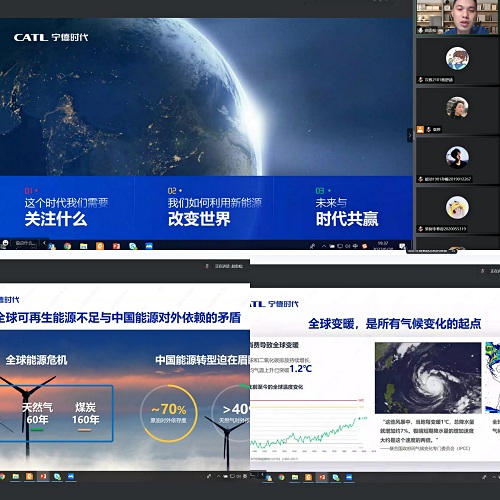The image size is (500, 500).
Task: Click the mic icon under the Pikachu avatar
Action: pyautogui.click(x=421, y=229)
